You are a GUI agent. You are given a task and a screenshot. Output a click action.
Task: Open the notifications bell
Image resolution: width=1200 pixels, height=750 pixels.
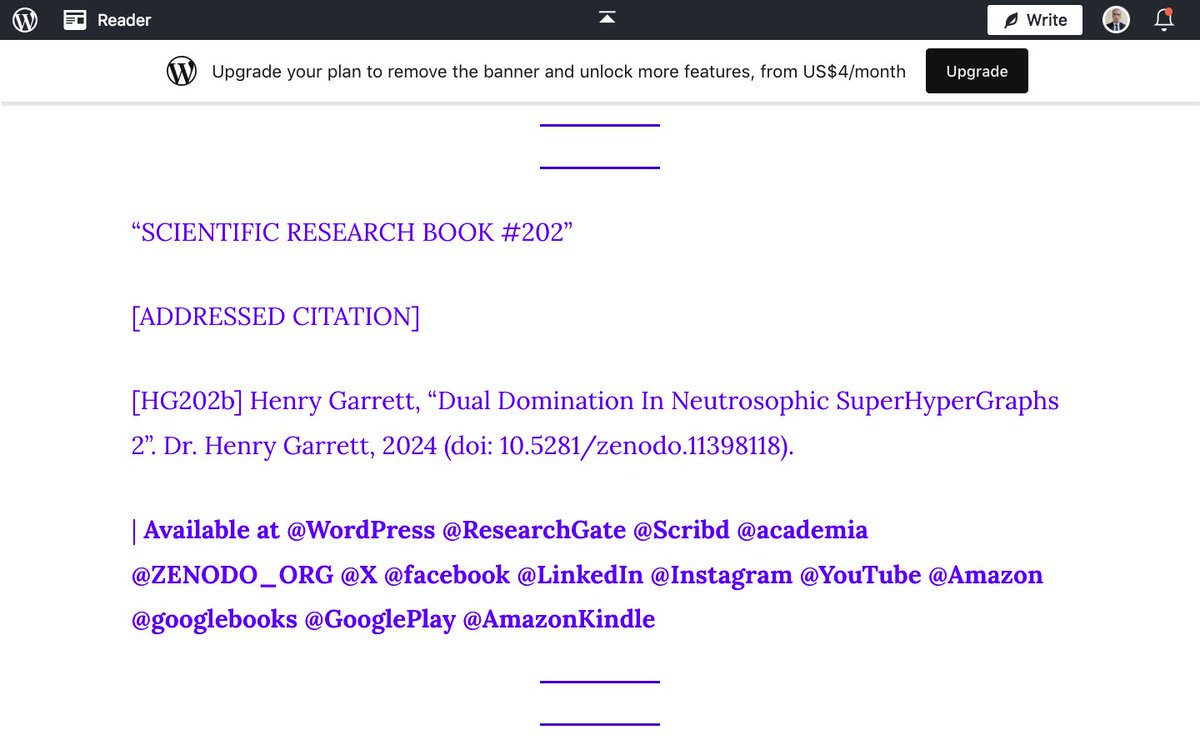(1164, 20)
